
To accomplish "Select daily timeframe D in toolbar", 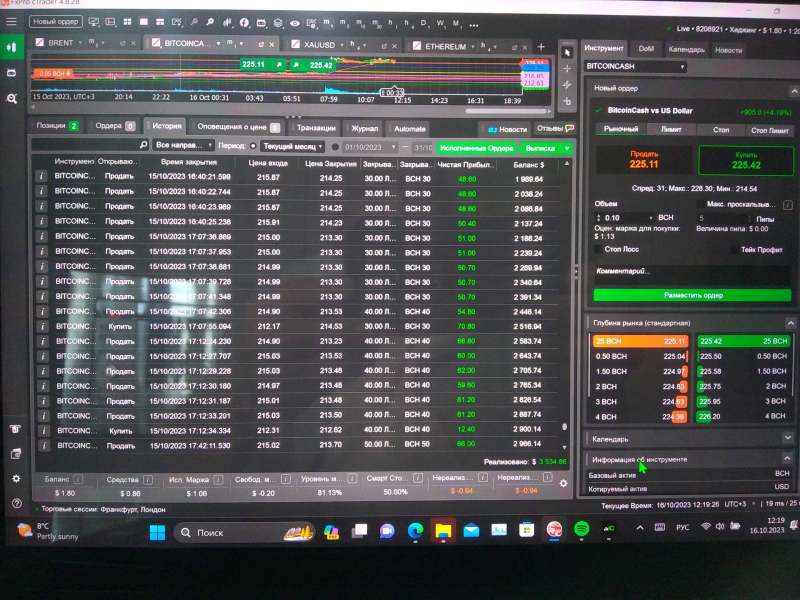I will point(423,23).
